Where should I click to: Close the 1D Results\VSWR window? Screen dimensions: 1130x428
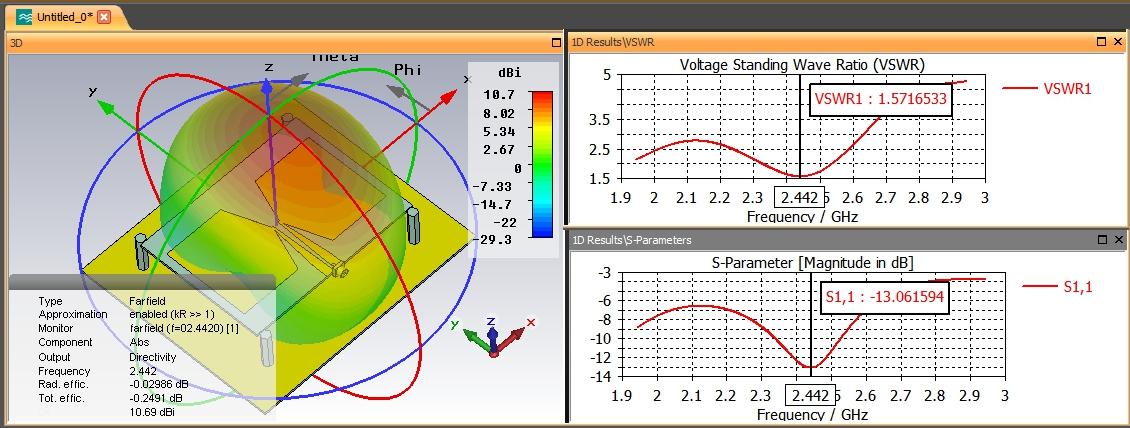coord(1118,42)
